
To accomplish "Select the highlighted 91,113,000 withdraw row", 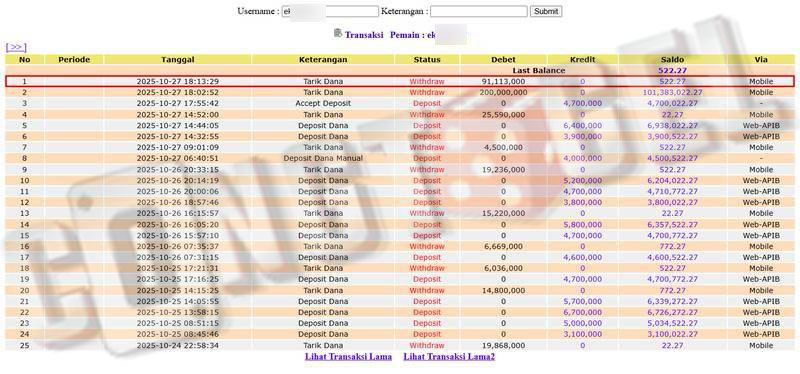I will click(400, 82).
